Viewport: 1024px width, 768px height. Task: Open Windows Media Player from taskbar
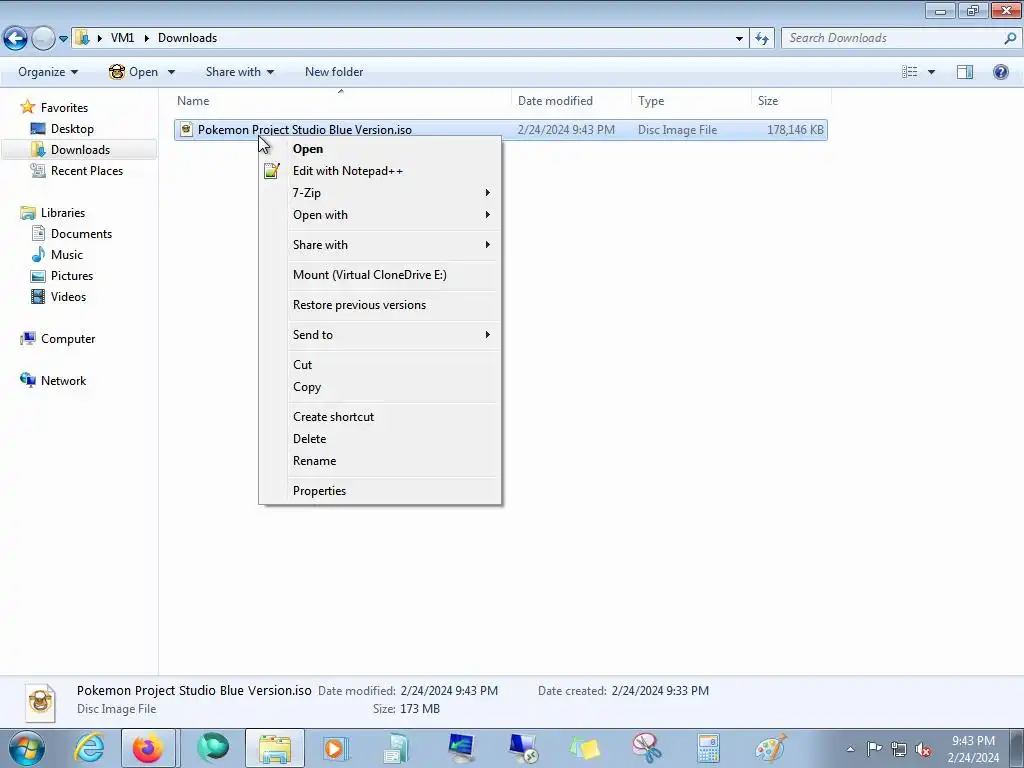pos(337,748)
